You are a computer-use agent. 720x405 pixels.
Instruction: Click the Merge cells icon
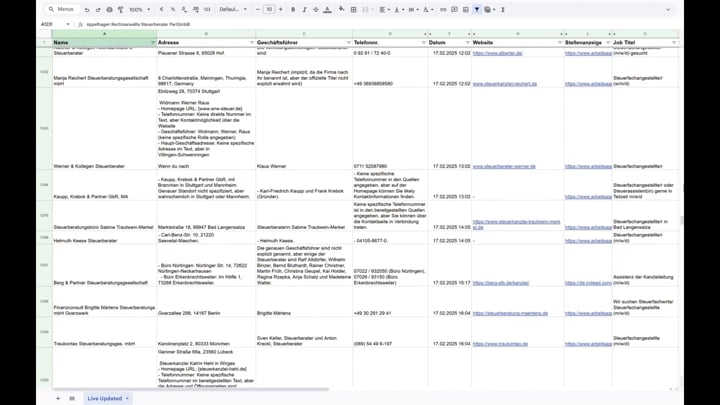tap(366, 10)
